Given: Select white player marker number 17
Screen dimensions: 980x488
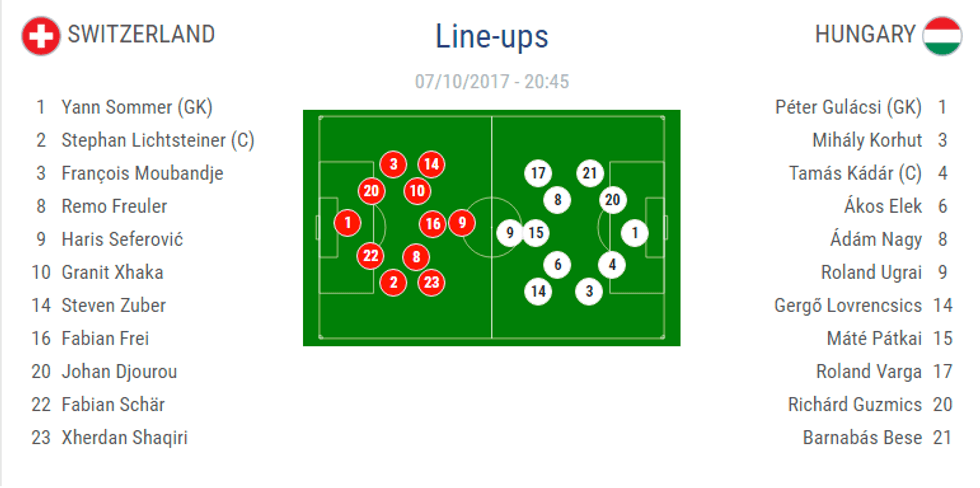Looking at the screenshot, I should [x=538, y=173].
